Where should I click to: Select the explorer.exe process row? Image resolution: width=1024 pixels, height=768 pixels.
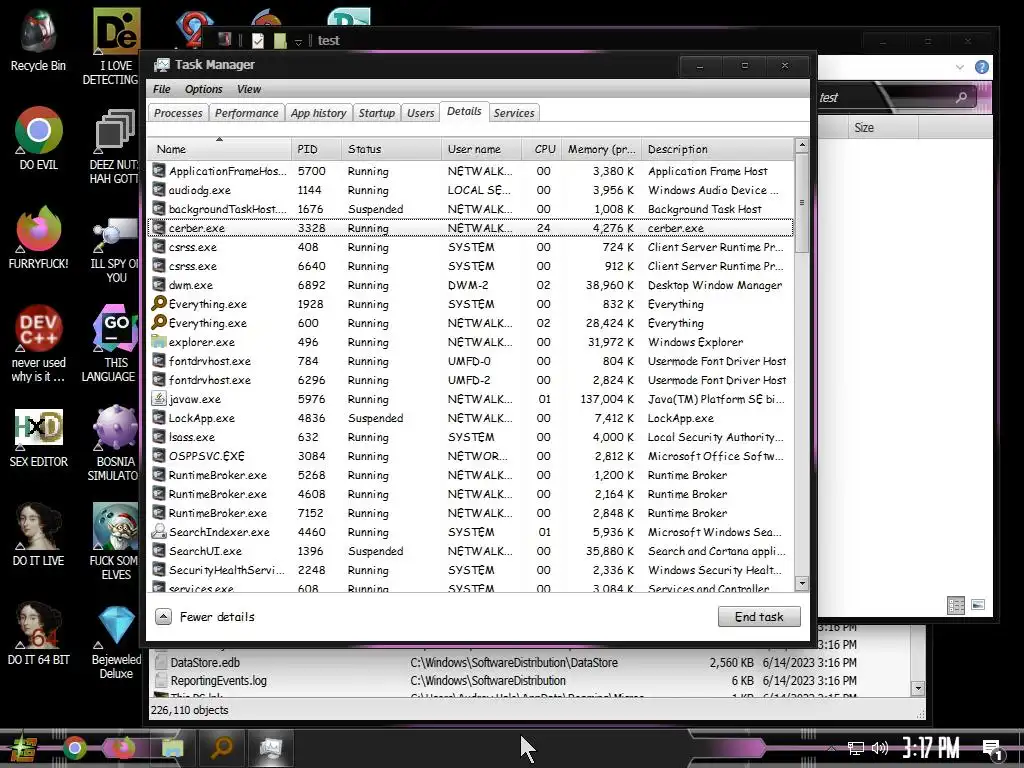point(471,342)
